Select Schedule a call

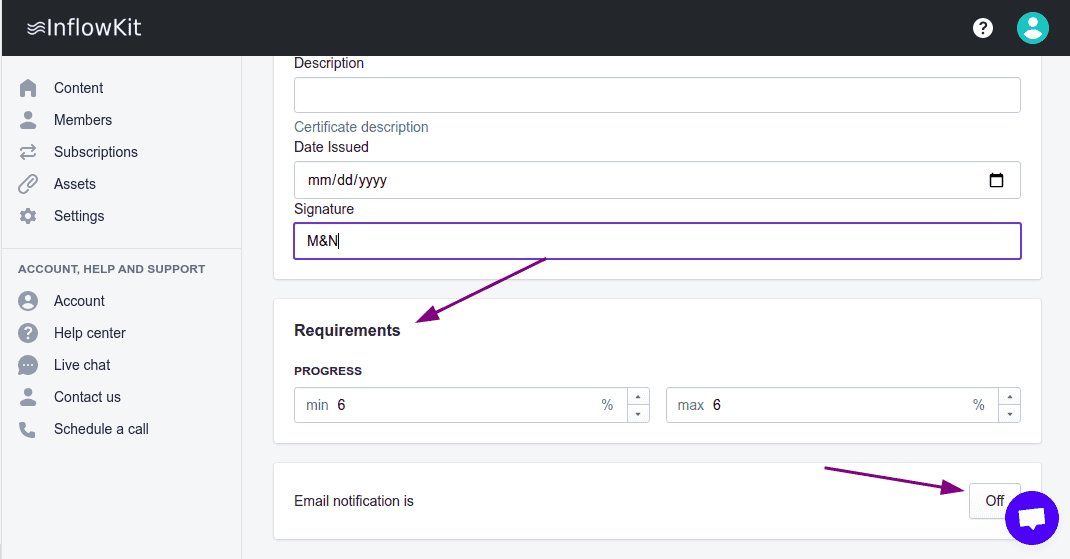101,429
